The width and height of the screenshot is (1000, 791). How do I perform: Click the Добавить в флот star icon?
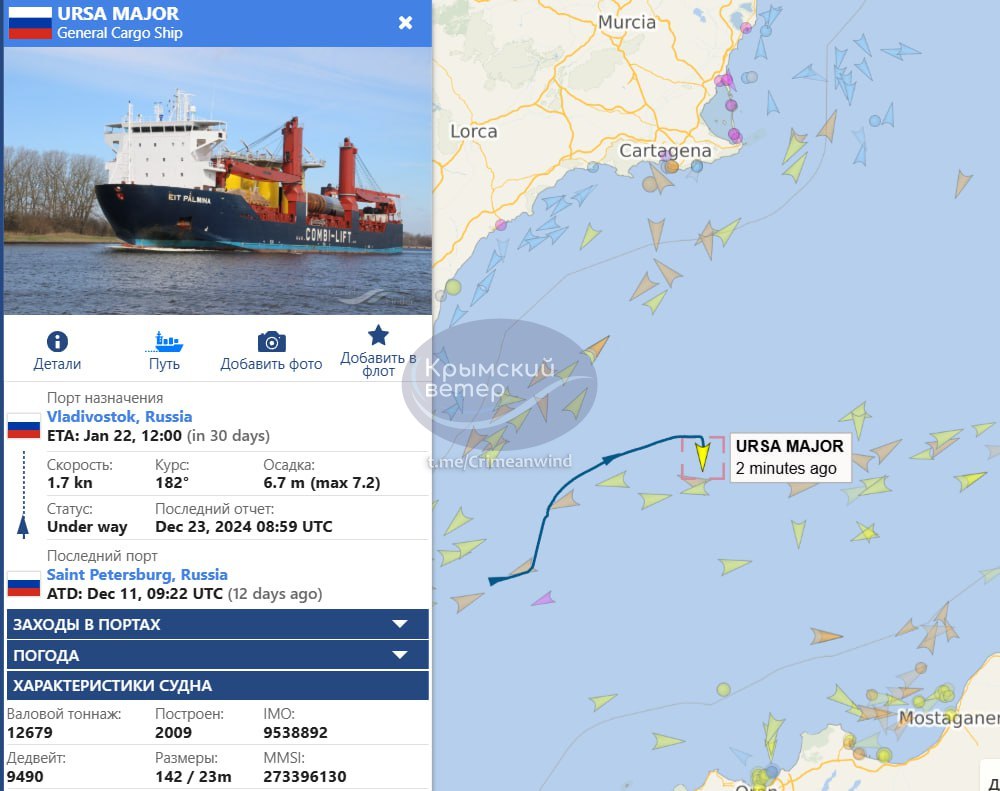(378, 336)
